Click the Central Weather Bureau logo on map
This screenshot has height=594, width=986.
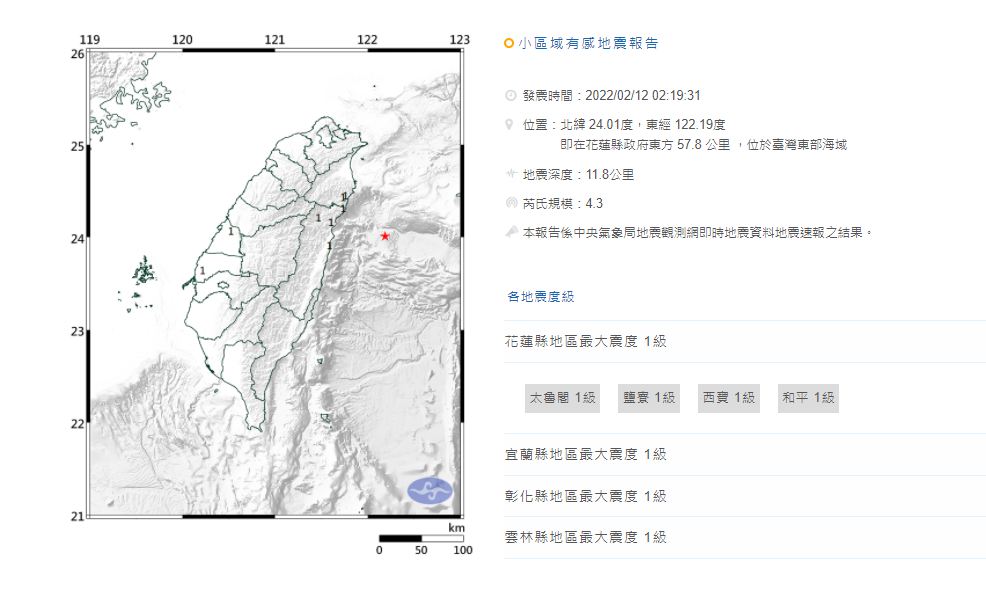pyautogui.click(x=430, y=491)
